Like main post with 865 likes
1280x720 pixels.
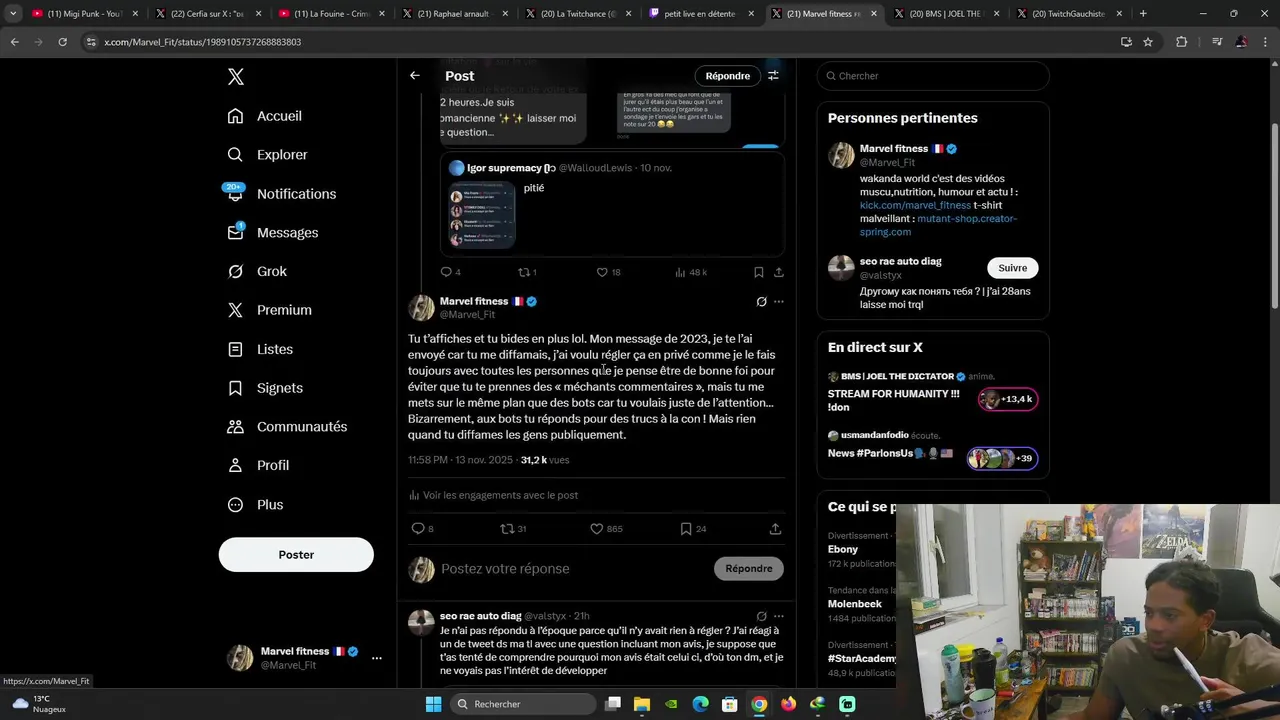point(606,529)
